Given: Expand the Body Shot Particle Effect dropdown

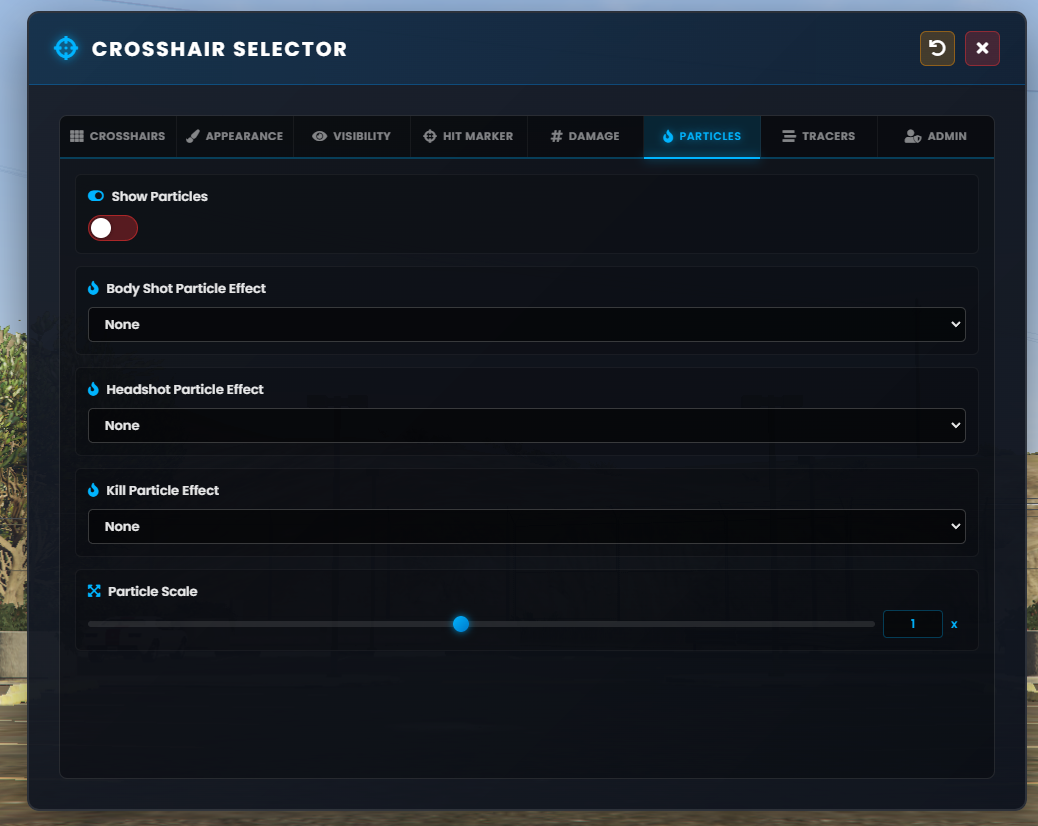Looking at the screenshot, I should pos(526,324).
